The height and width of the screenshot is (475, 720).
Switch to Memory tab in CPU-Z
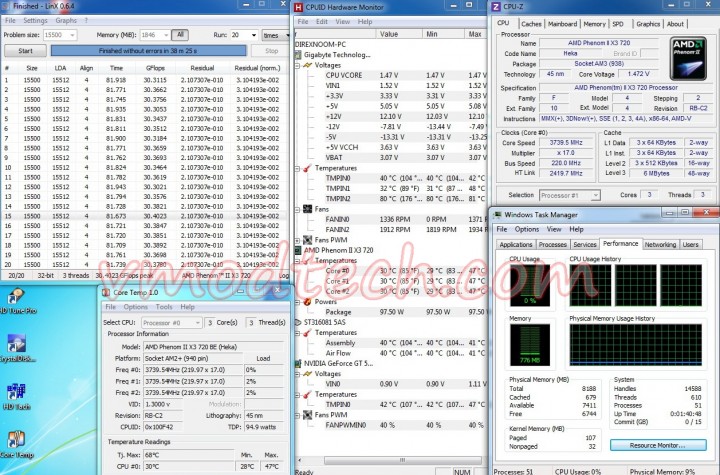(x=594, y=24)
